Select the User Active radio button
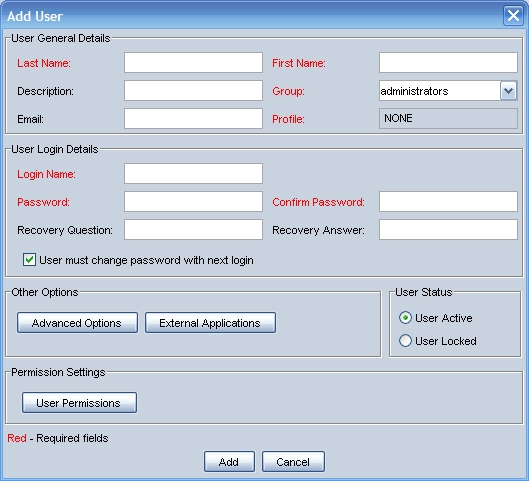Screen dimensions: 529x481 coord(405,318)
